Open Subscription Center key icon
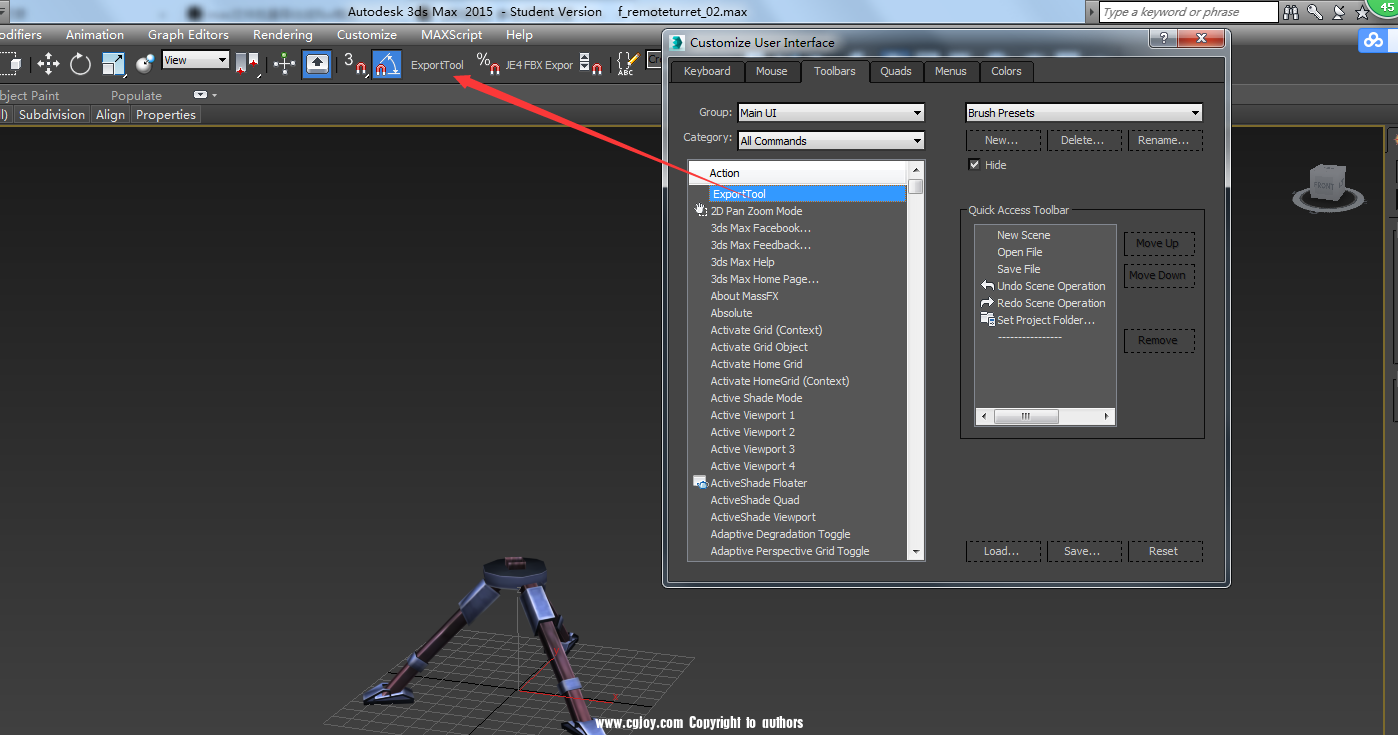 [1315, 12]
